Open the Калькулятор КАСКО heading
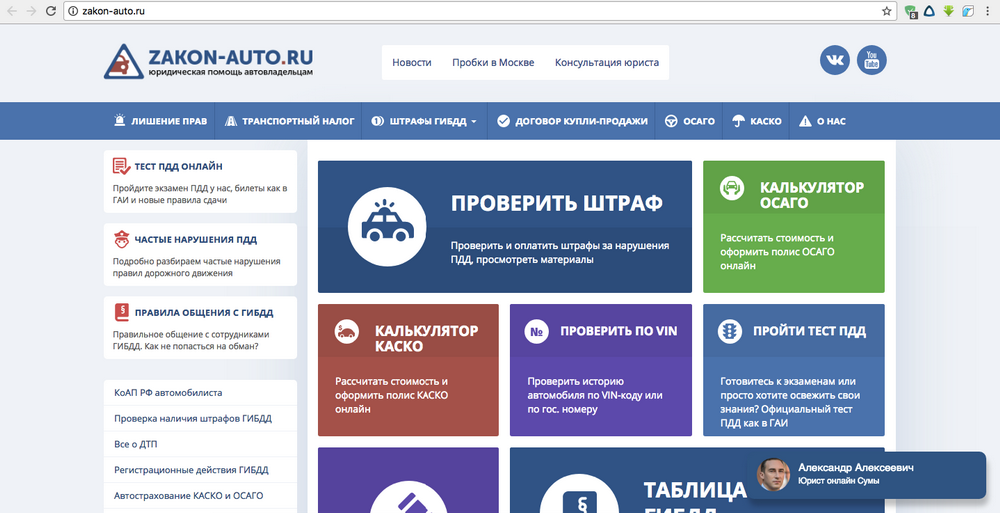Image resolution: width=1000 pixels, height=513 pixels. click(426, 339)
